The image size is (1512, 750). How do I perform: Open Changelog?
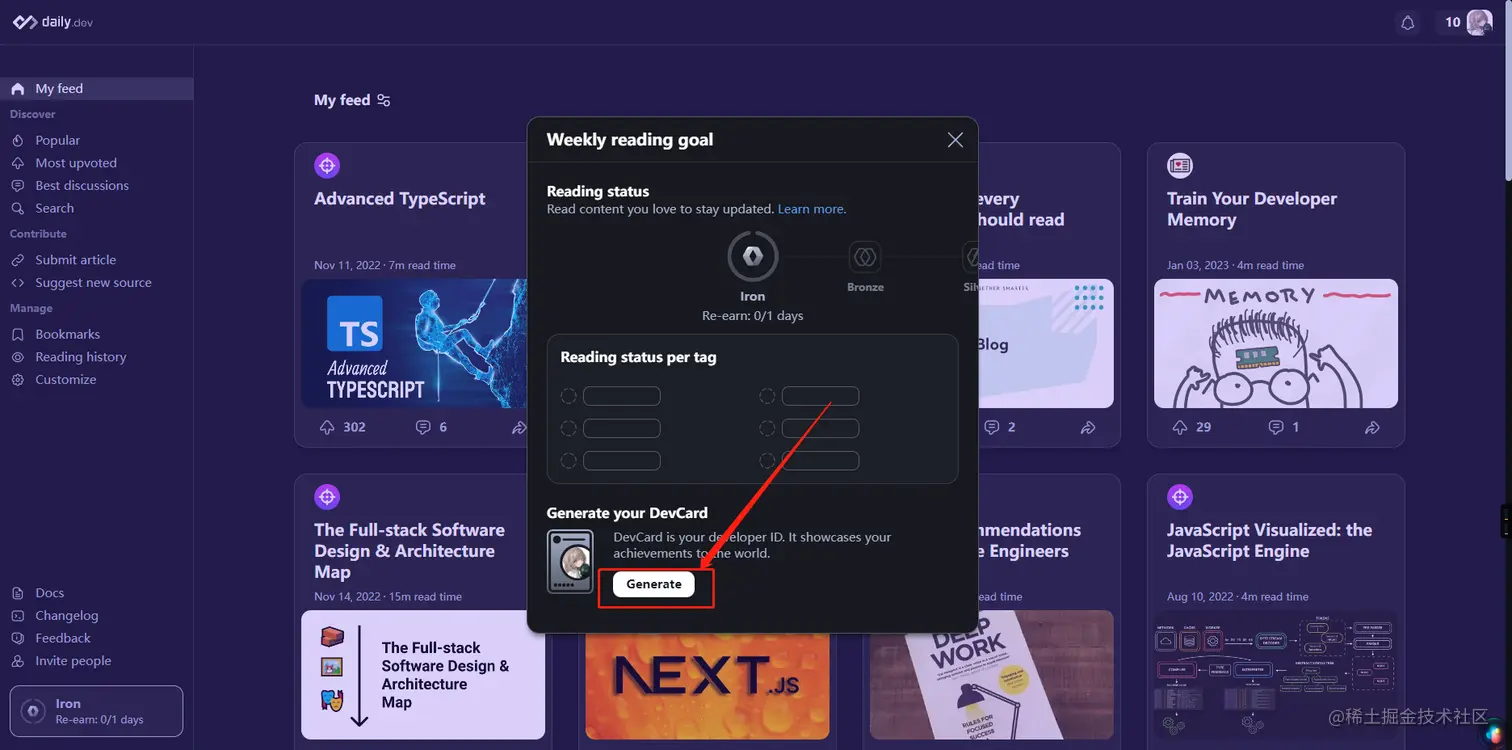tap(67, 616)
